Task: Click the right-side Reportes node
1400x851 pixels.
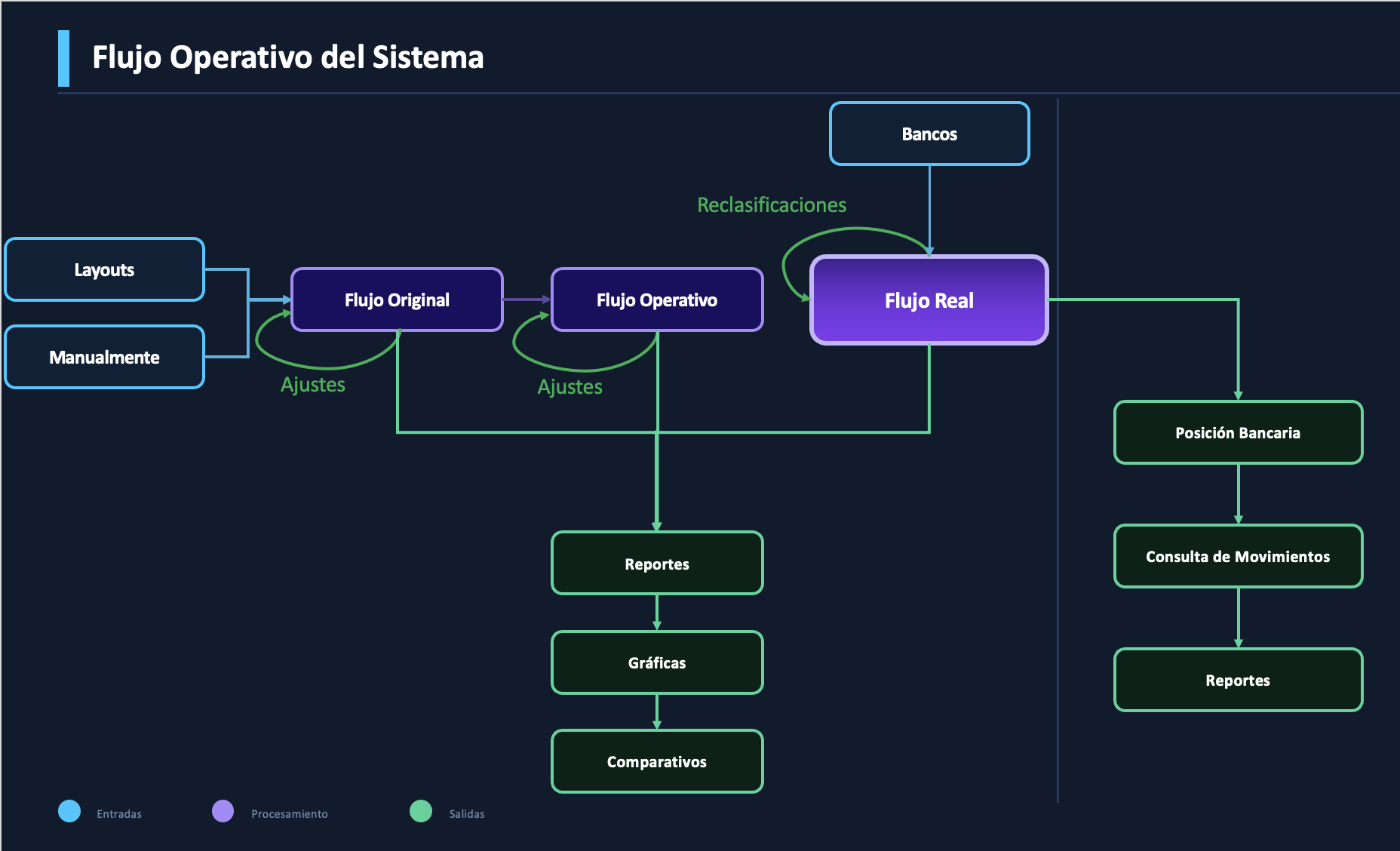Action: pos(1237,680)
